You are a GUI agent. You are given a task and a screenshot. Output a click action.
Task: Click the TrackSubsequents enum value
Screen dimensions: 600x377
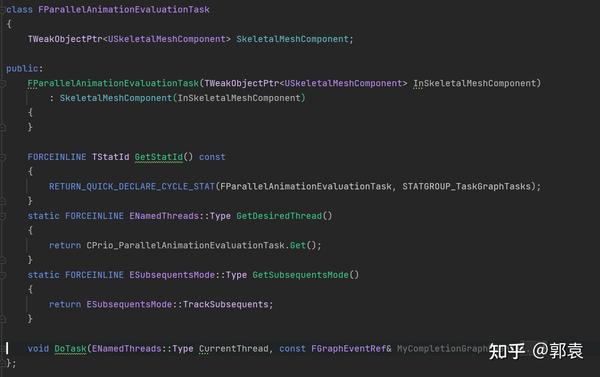[225, 304]
